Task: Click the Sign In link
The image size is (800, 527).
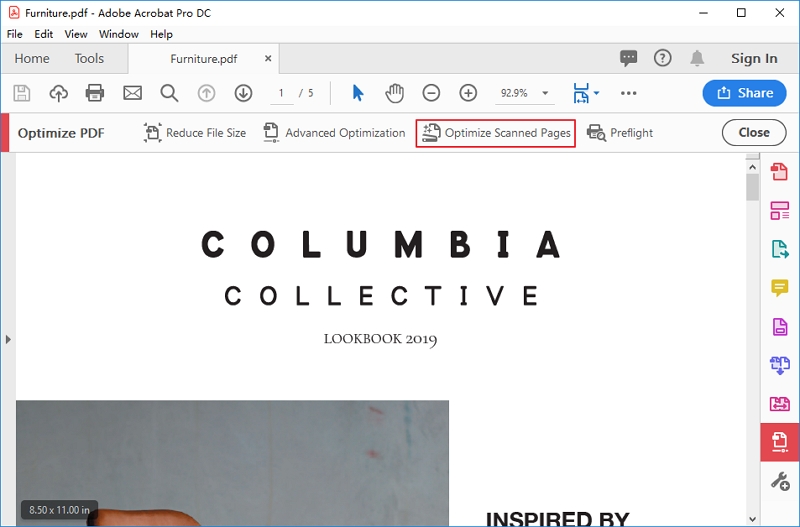Action: (x=754, y=59)
